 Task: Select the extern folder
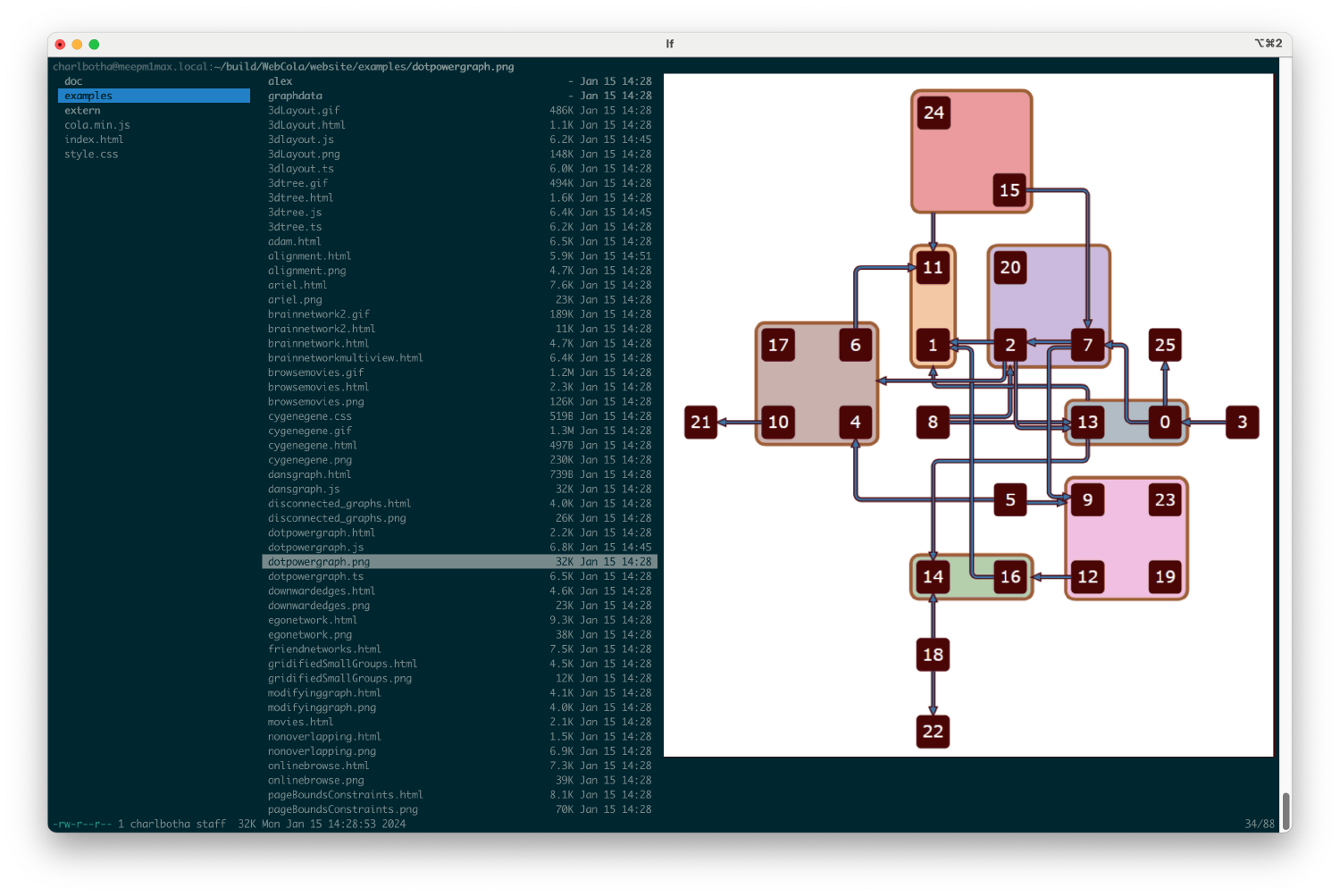[82, 110]
